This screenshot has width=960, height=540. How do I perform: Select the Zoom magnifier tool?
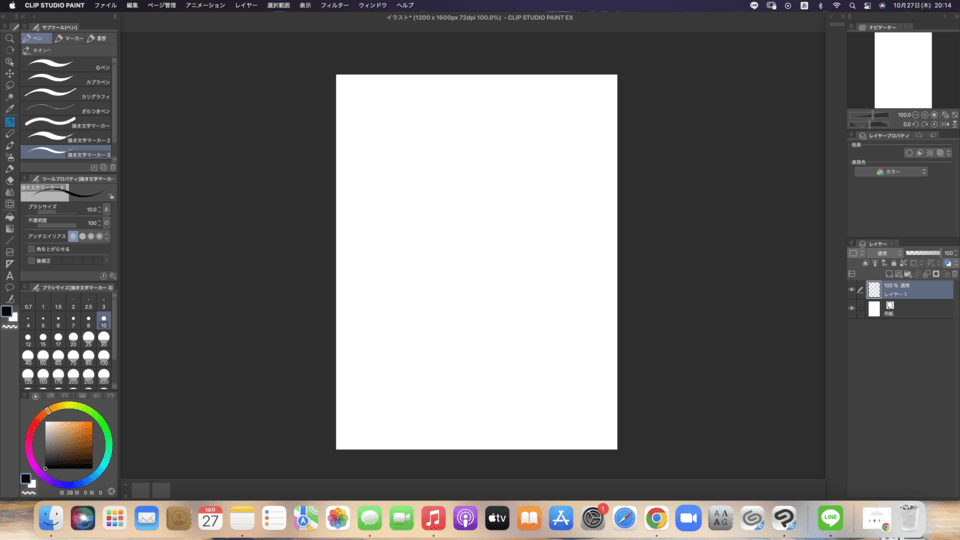click(x=10, y=38)
